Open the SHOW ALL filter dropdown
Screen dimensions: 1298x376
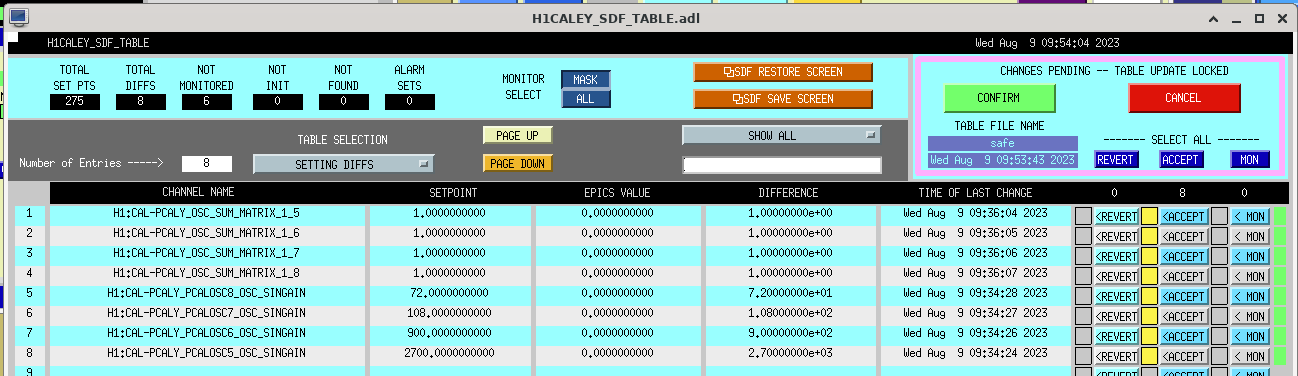782,135
